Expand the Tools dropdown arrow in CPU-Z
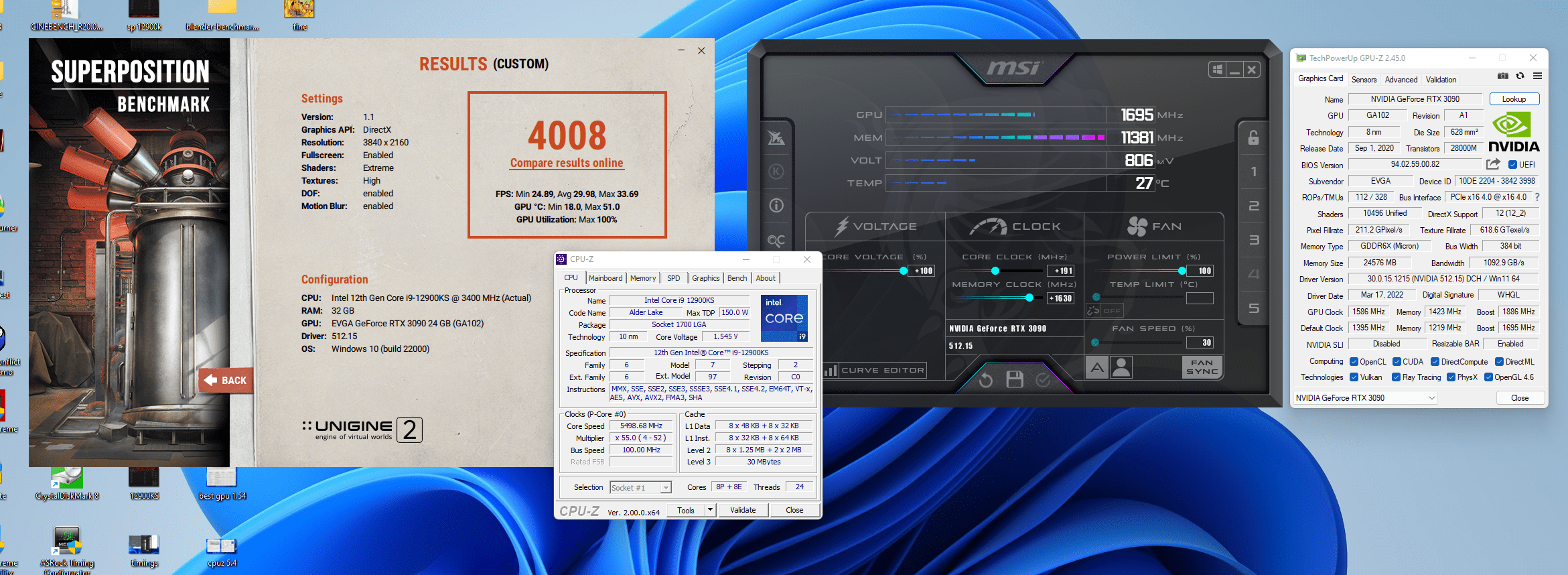Image resolution: width=1568 pixels, height=575 pixels. 710,510
